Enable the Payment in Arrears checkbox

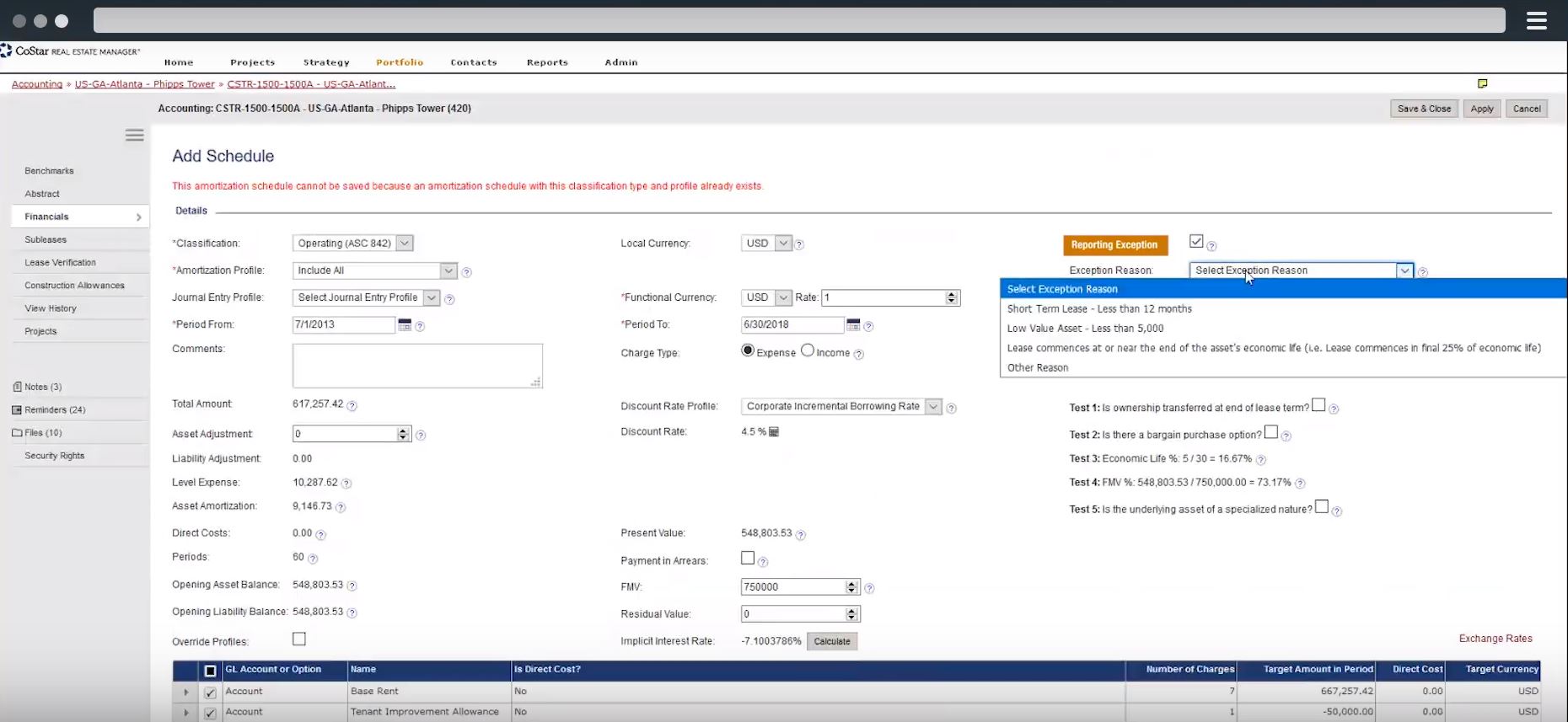pos(748,558)
